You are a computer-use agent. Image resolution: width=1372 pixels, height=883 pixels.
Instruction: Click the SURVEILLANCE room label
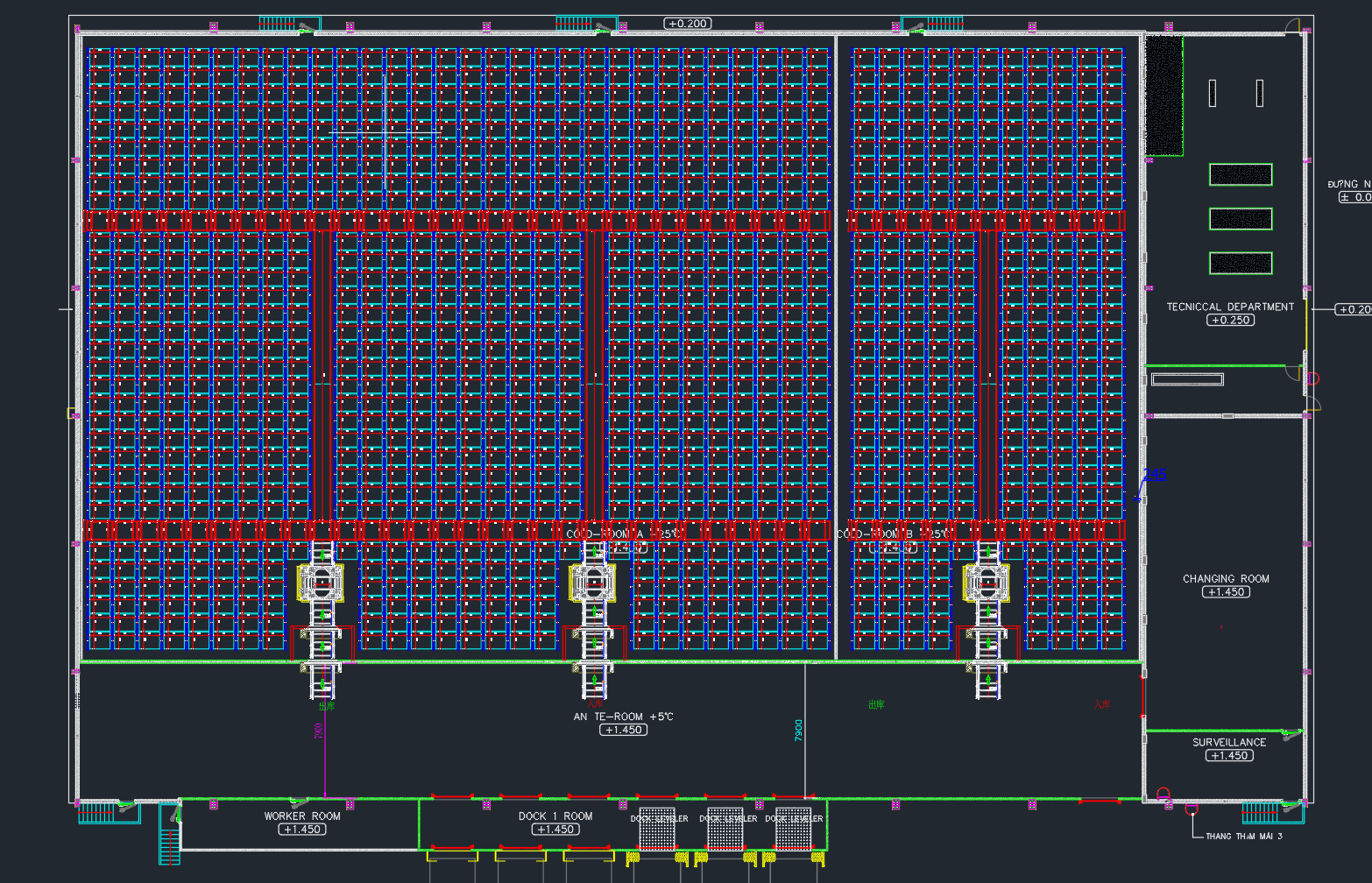click(1228, 742)
